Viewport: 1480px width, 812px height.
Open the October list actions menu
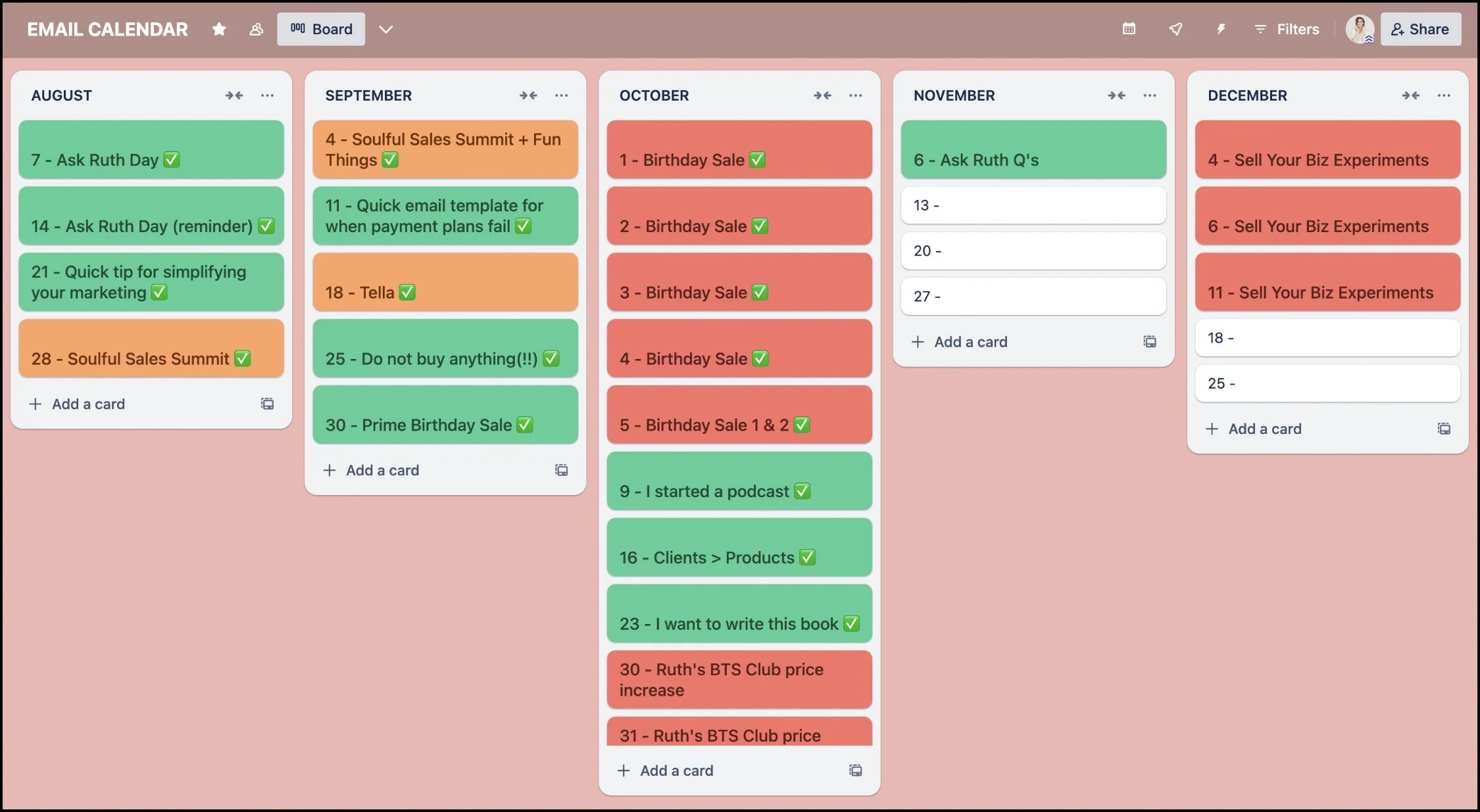point(855,95)
